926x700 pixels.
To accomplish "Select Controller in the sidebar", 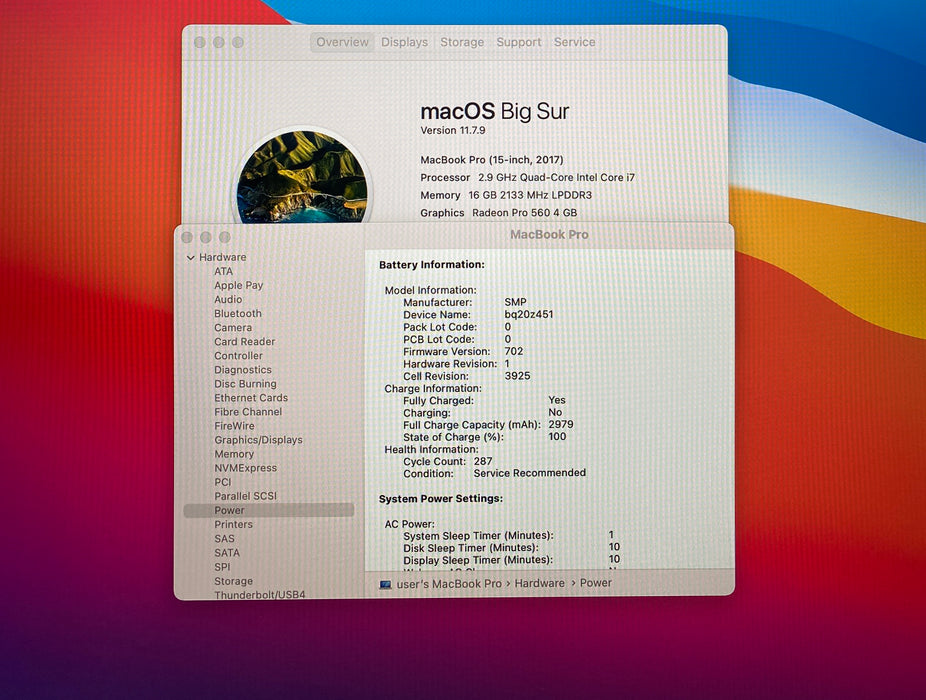I will [238, 356].
